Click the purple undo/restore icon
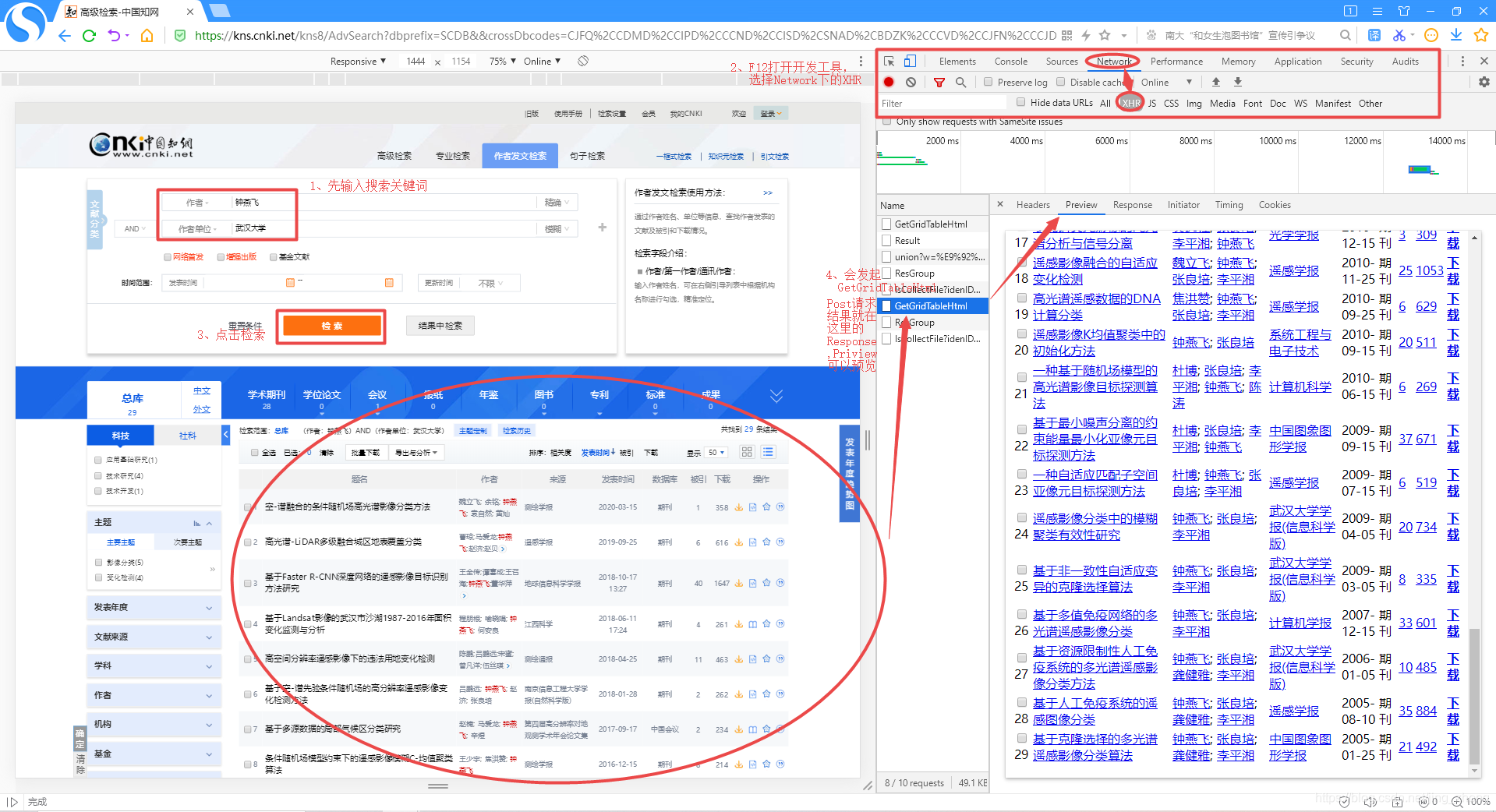Screen dimensions: 1496x812 (115, 36)
